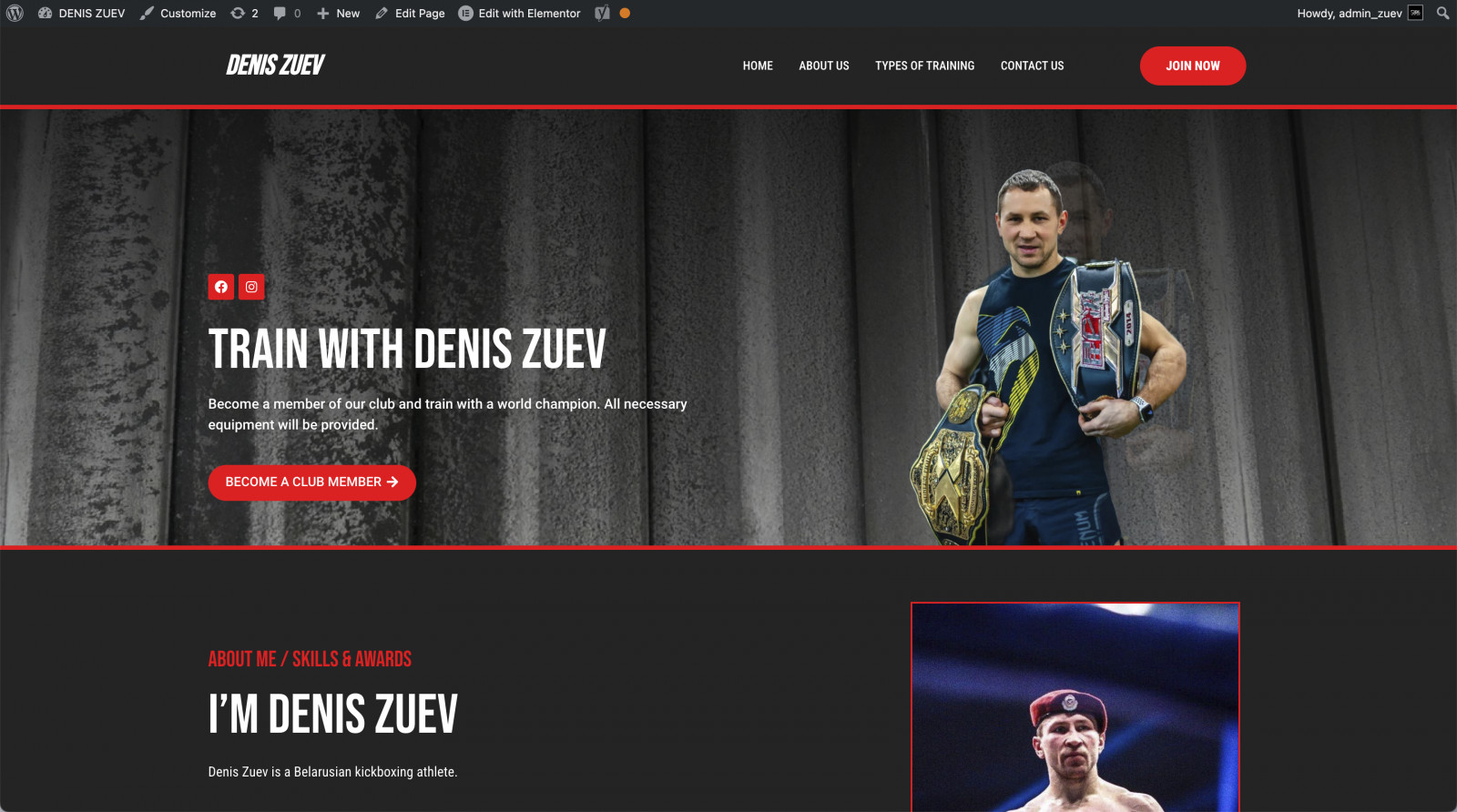Open the Customize toolbar item

178,13
